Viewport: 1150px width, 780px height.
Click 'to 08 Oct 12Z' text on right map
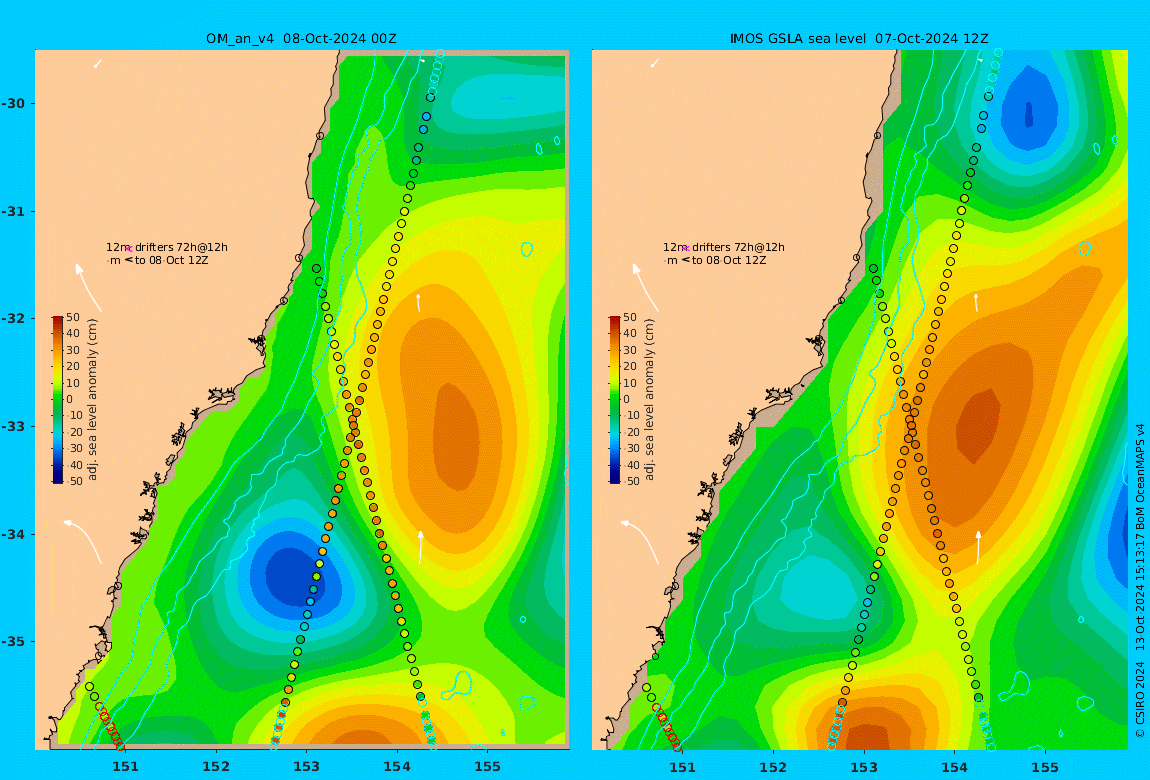click(729, 260)
